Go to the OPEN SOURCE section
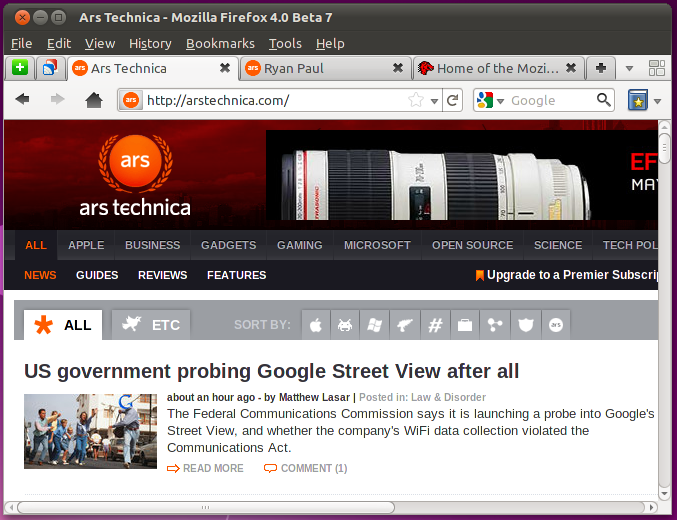Screen dimensions: 677x520 pos(472,245)
